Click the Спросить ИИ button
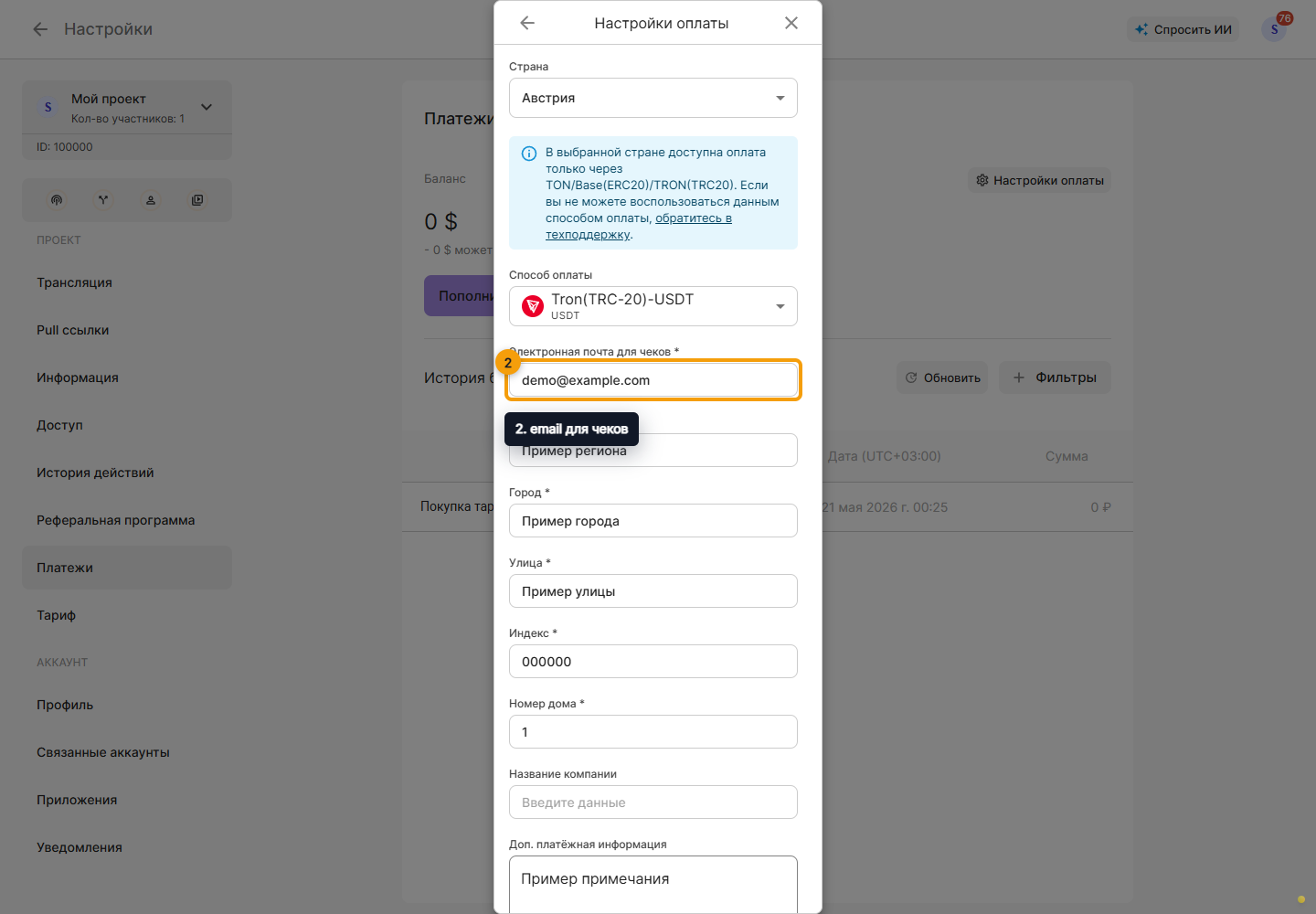Viewport: 1316px width, 914px height. point(1183,29)
